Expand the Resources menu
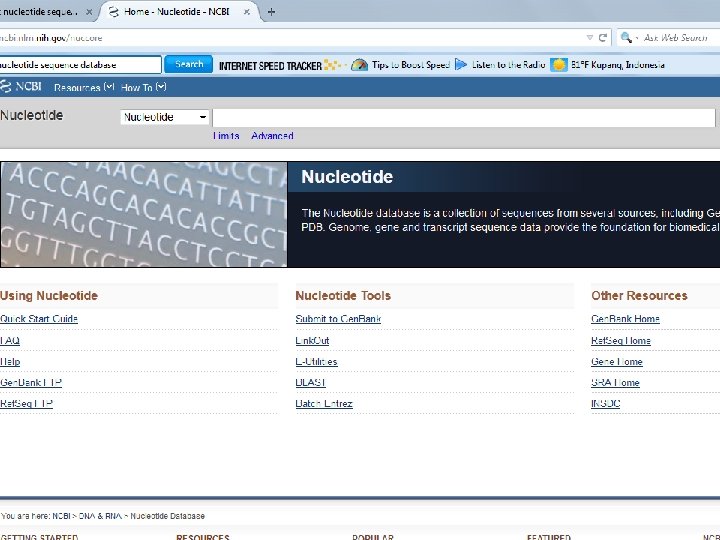This screenshot has height=540, width=720. point(84,87)
